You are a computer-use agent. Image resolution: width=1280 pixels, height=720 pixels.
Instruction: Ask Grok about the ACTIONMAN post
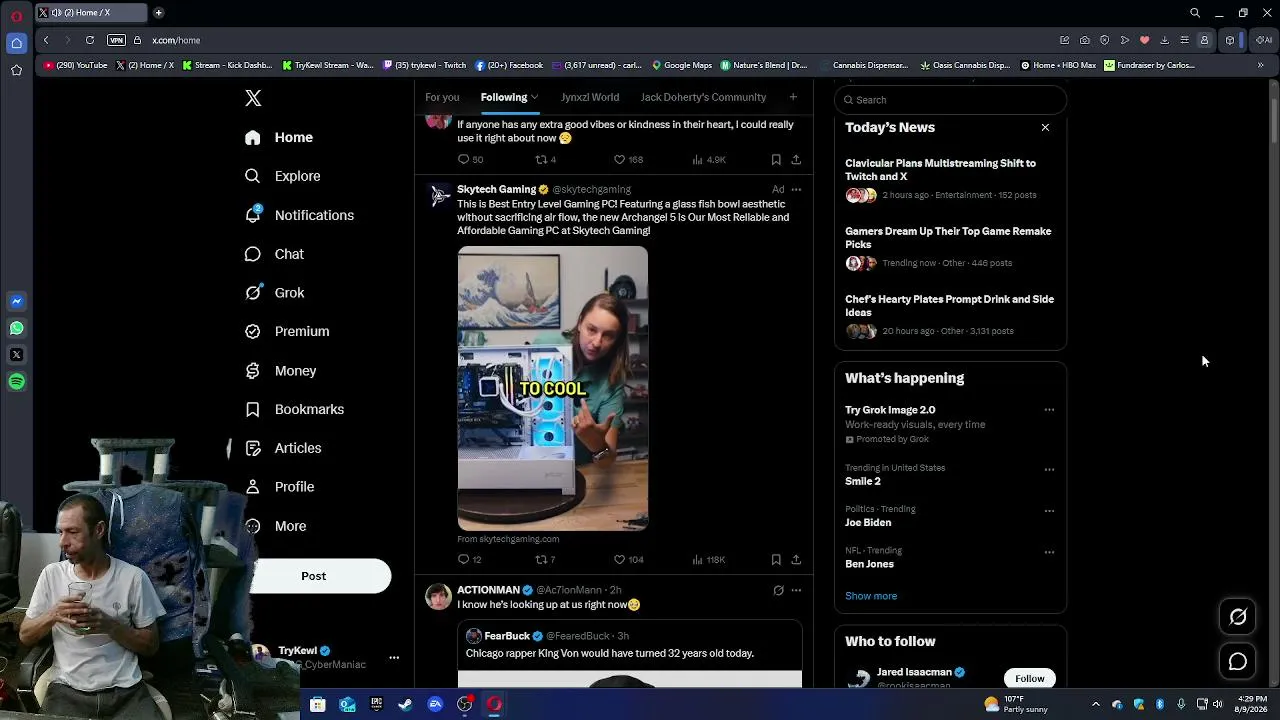tap(778, 591)
